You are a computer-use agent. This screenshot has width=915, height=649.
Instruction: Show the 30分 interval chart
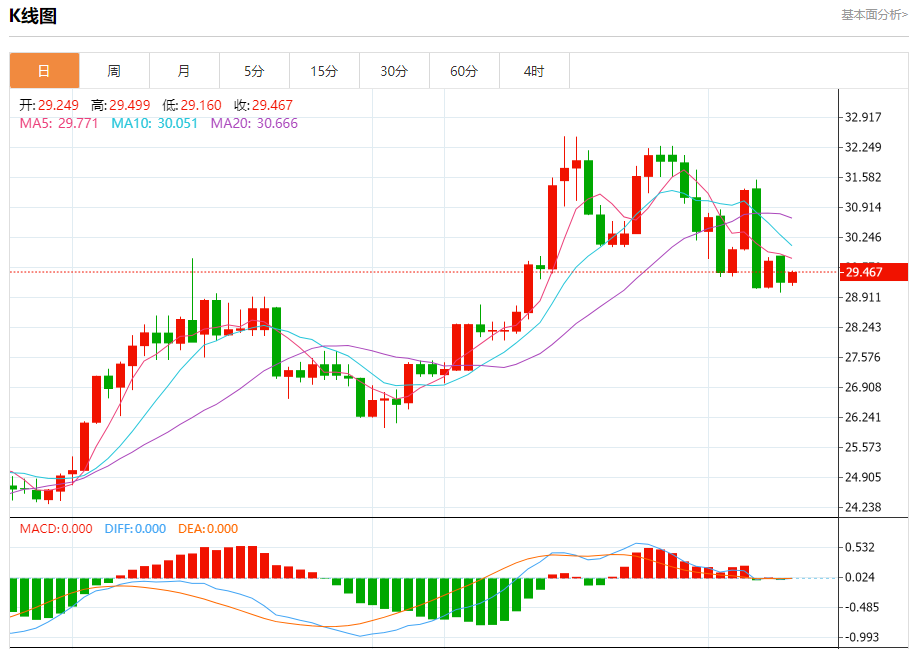pos(394,71)
